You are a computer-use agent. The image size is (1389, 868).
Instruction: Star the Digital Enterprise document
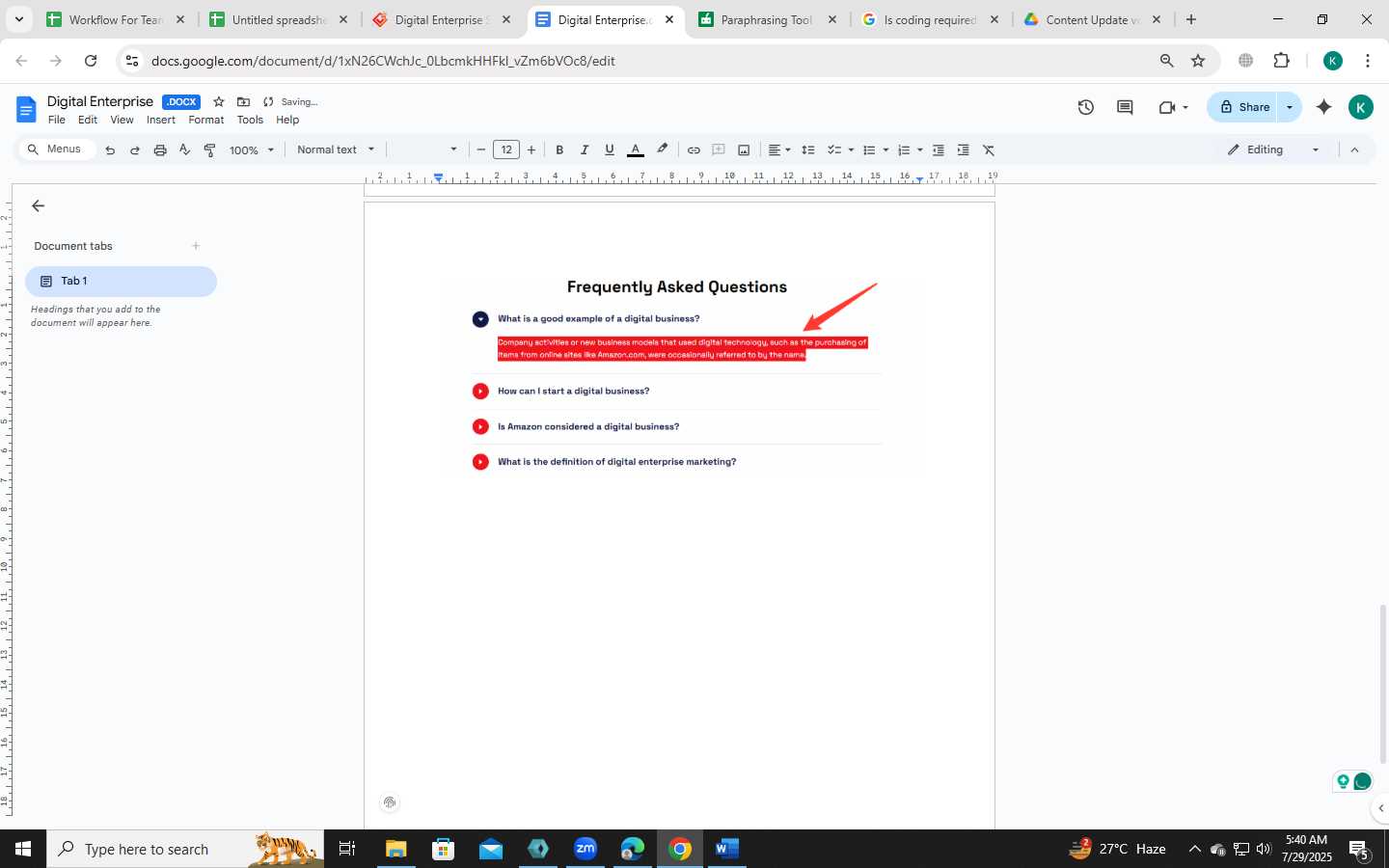[x=219, y=102]
